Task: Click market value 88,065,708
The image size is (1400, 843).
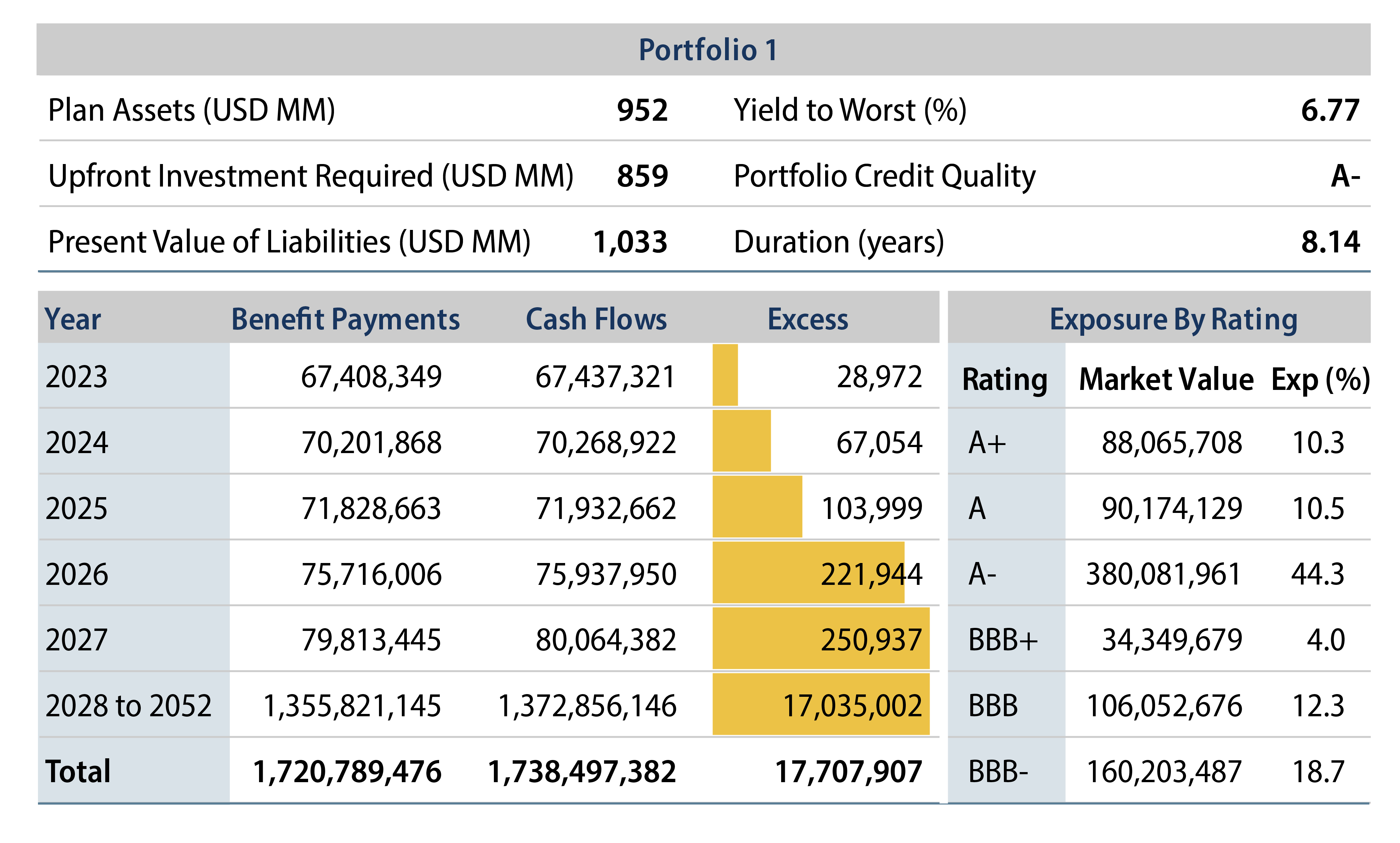Action: 1172,443
